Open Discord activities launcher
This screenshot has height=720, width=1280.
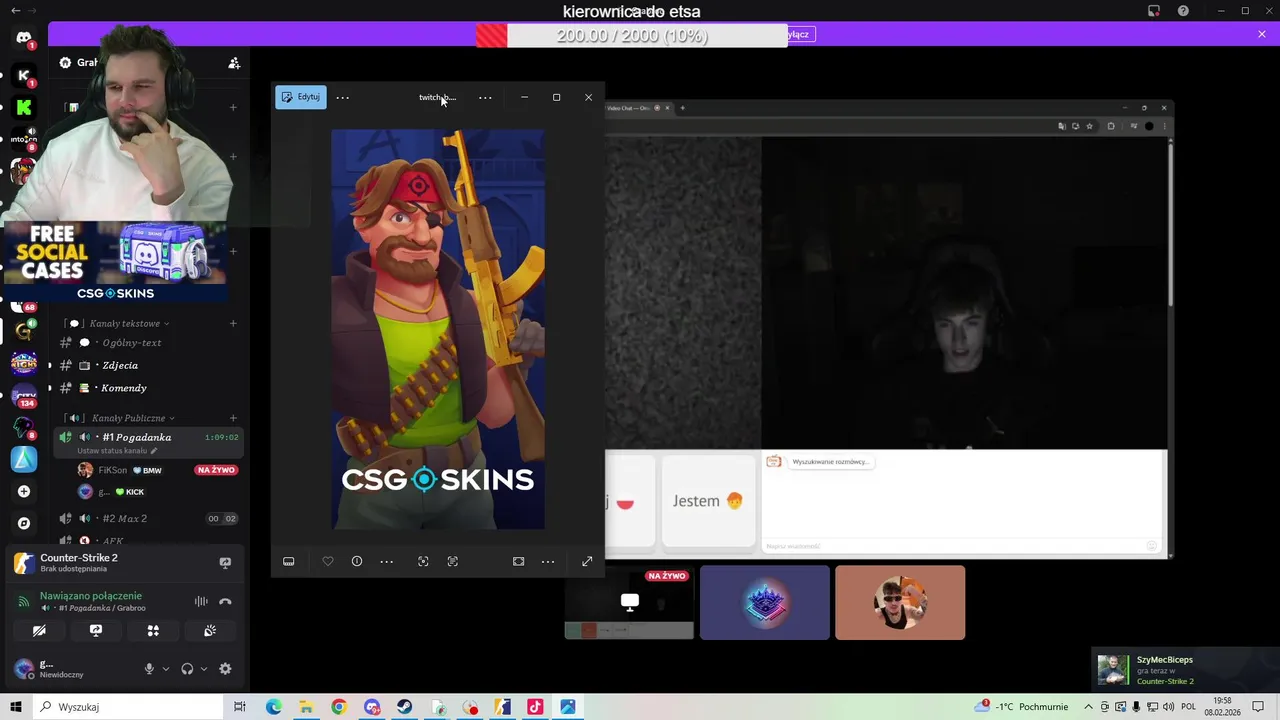click(153, 631)
